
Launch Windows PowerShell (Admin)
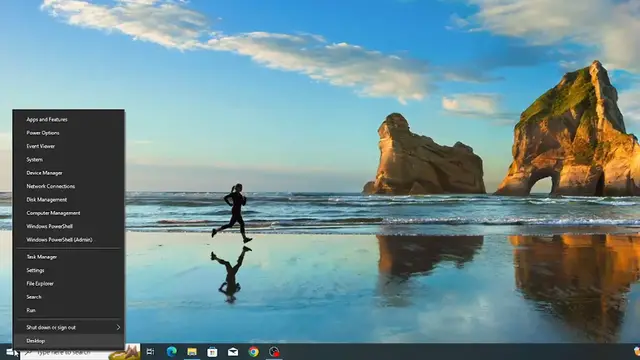[69, 240]
